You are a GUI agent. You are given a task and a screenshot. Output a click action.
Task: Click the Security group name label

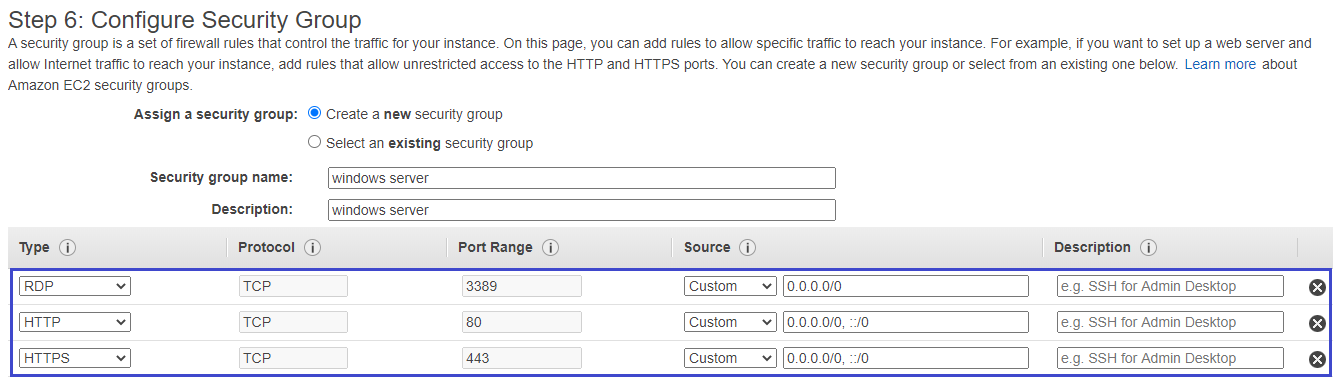tap(221, 177)
